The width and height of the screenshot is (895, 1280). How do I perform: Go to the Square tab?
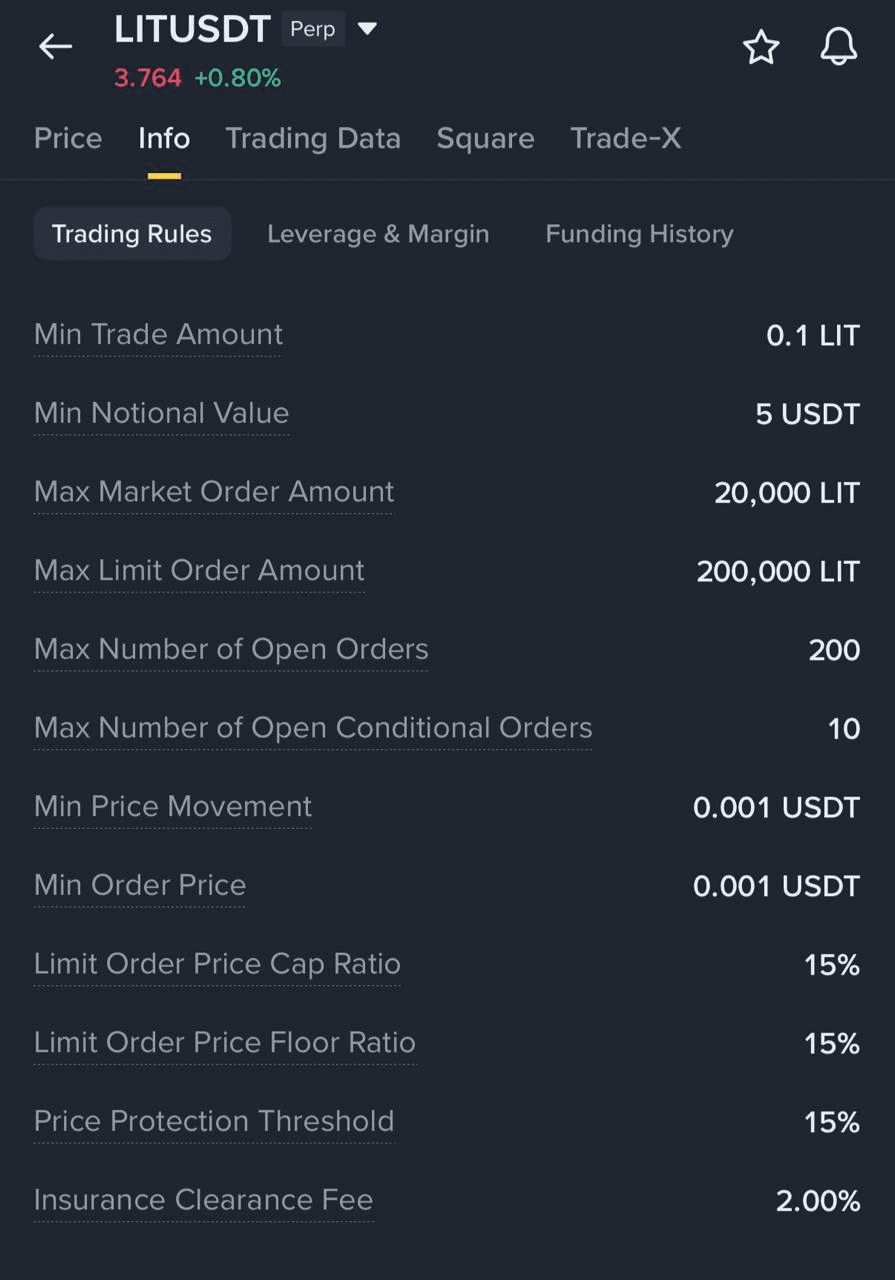[485, 138]
